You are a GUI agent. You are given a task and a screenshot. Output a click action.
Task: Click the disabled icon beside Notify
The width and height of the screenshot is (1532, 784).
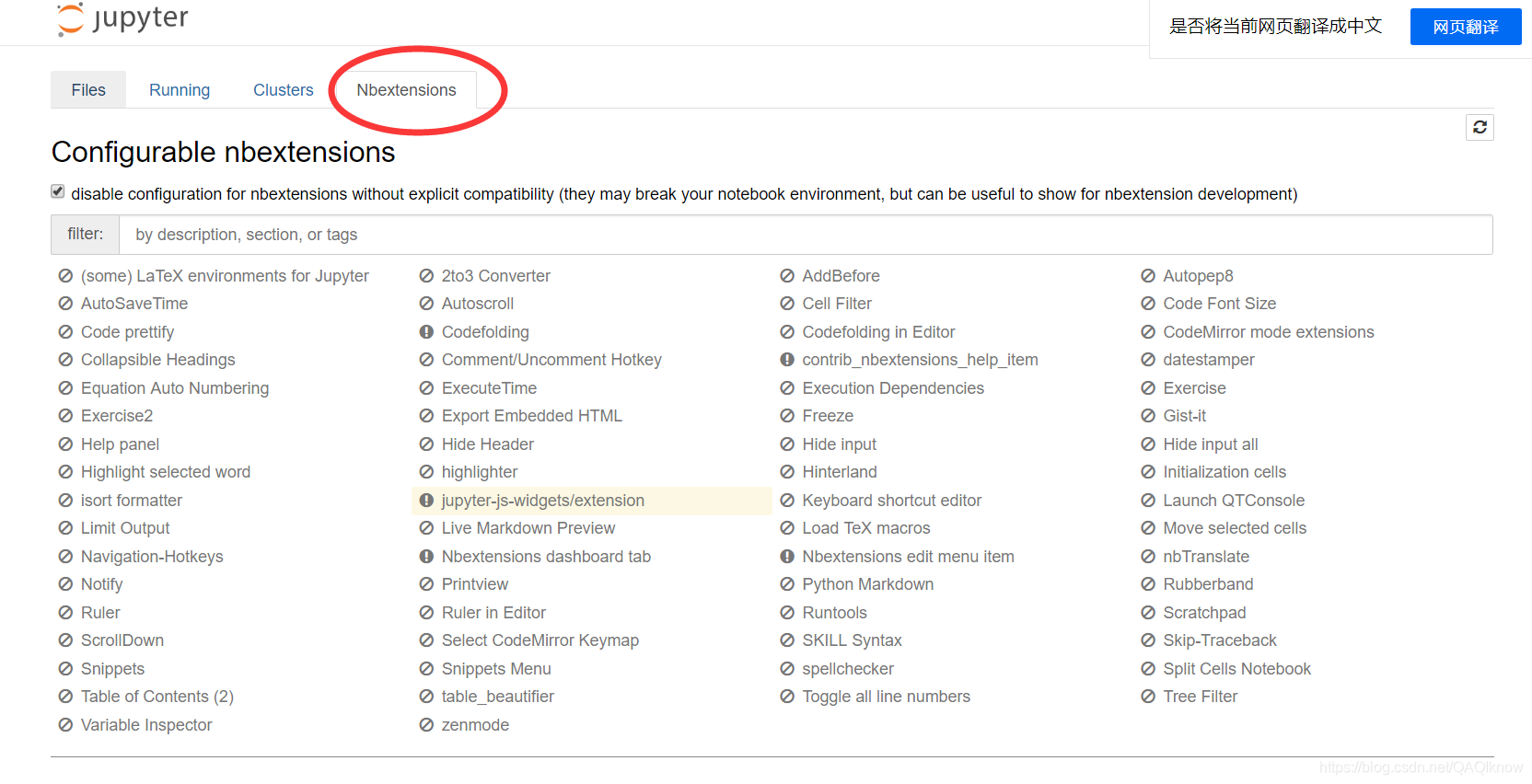tap(65, 584)
